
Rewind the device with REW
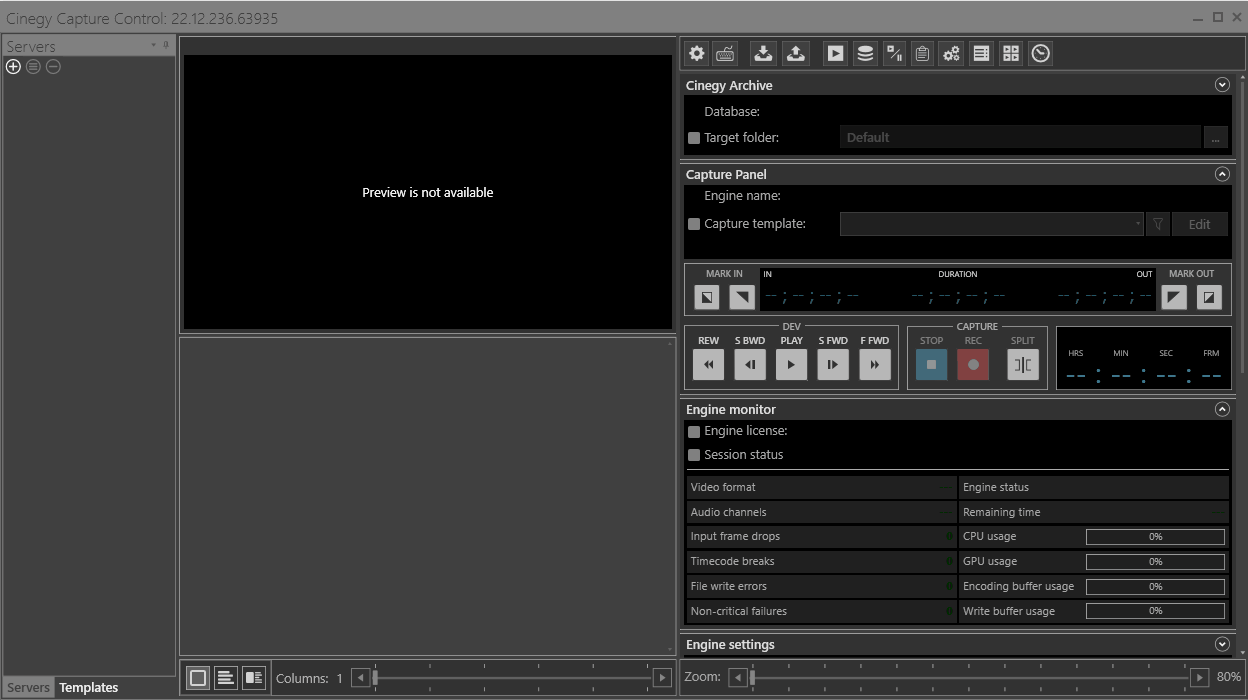[708, 365]
